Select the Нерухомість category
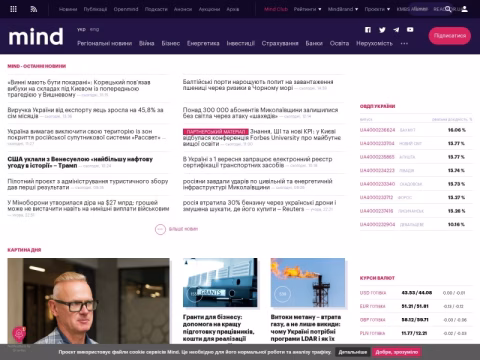Image resolution: width=480 pixels, height=360 pixels. [x=374, y=43]
